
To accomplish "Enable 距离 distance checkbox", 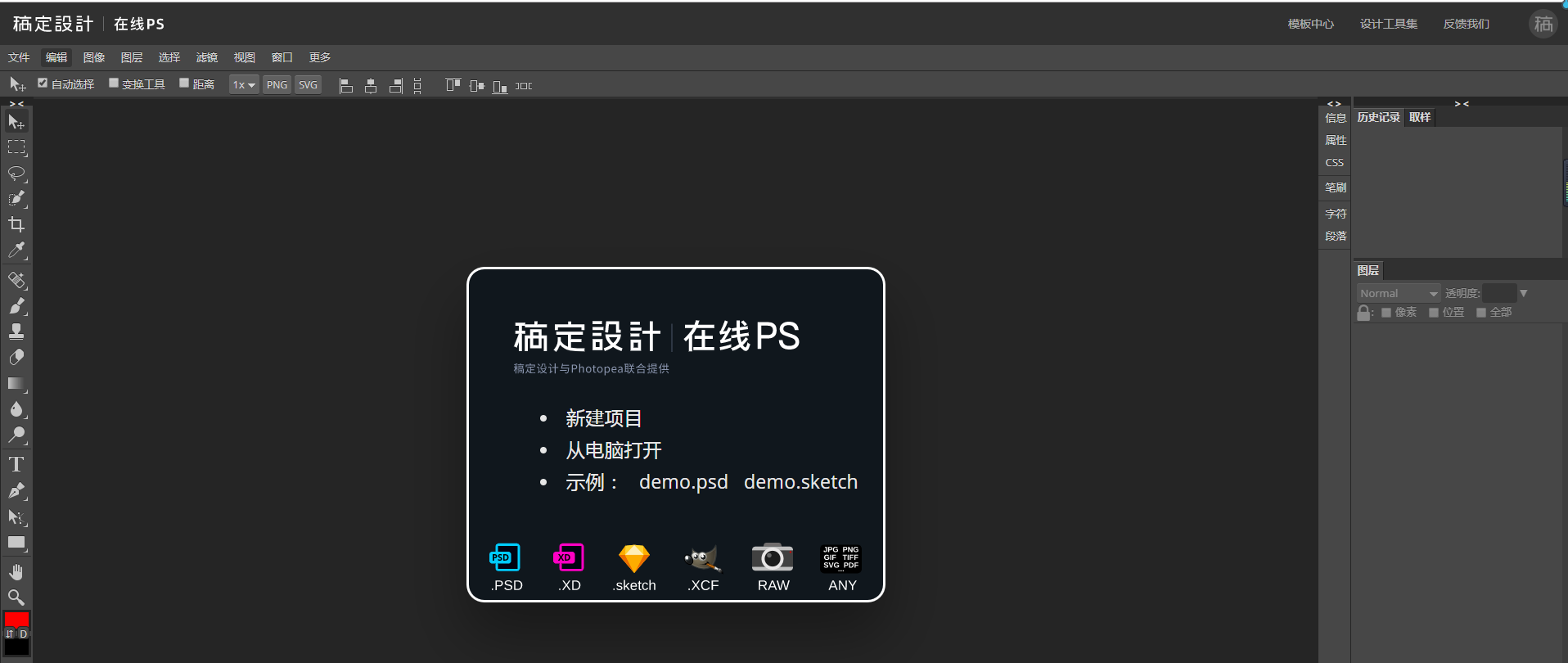I will (x=184, y=83).
